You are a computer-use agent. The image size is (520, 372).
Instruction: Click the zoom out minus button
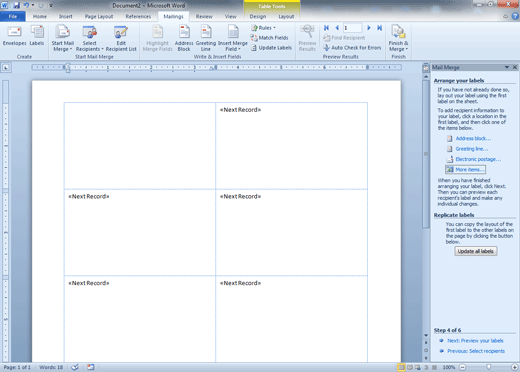[462, 367]
